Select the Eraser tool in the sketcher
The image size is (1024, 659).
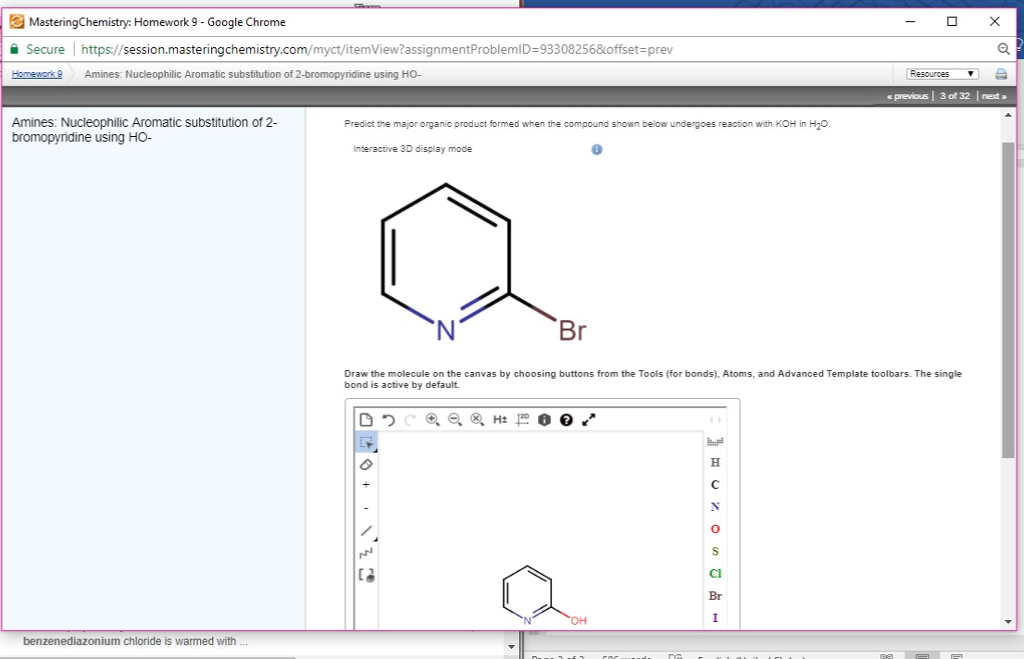(x=366, y=465)
